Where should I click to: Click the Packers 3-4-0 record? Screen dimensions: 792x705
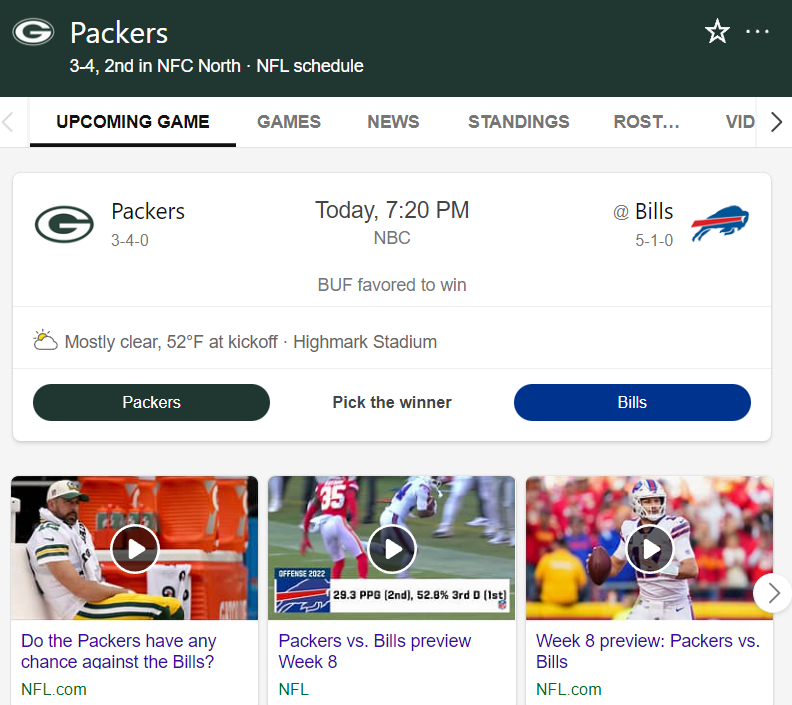130,240
